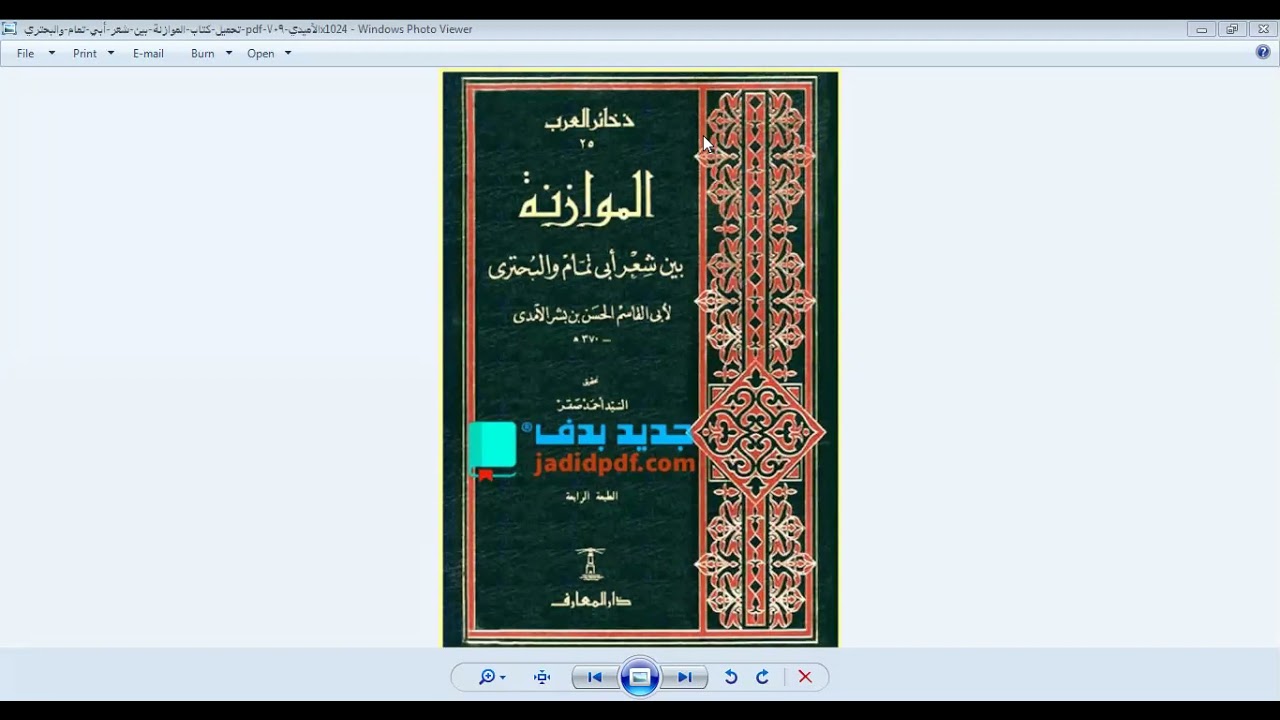
Task: Click the book cover image
Action: (640, 359)
